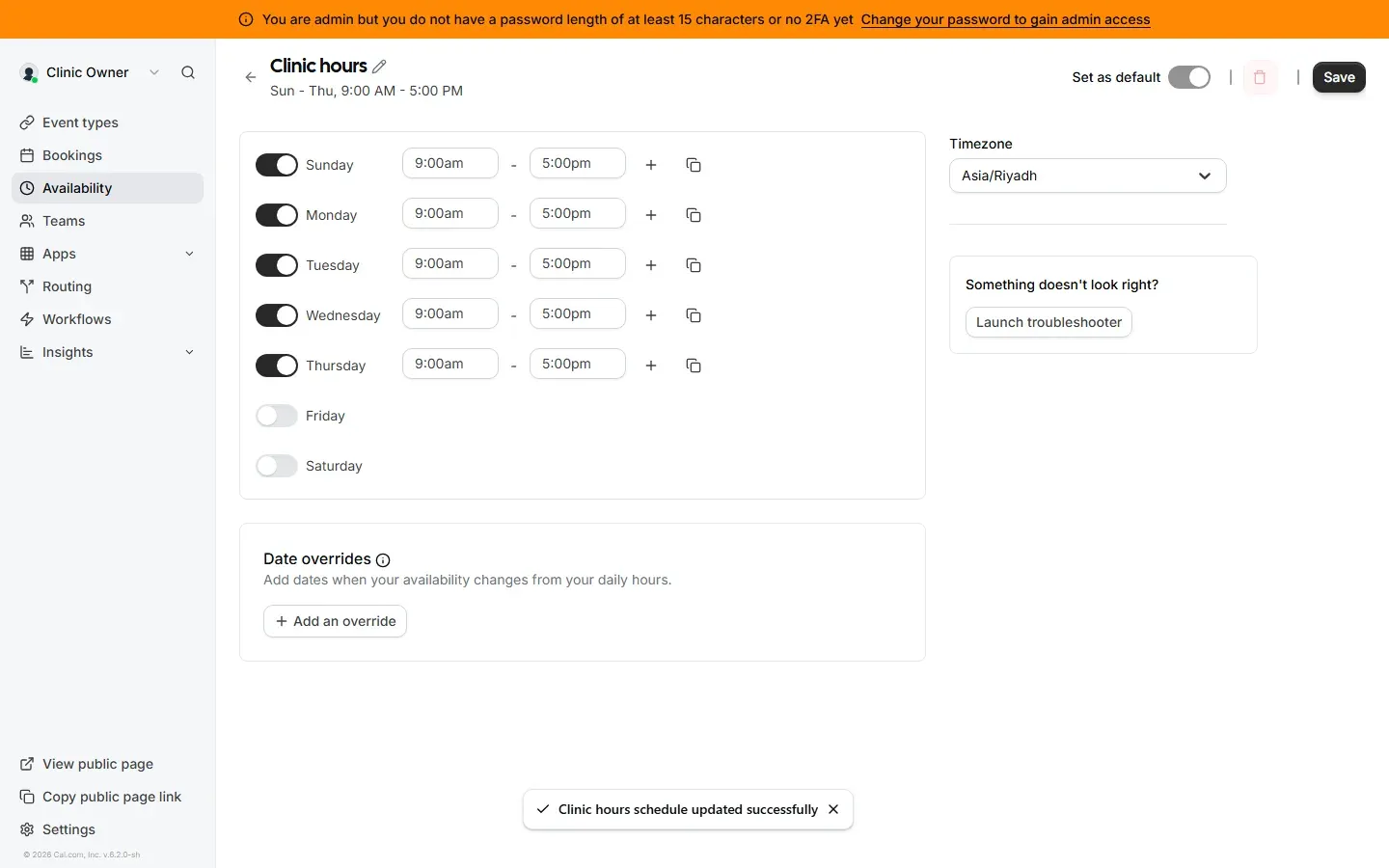Open the Asia/Riyadh timezone dropdown
1389x868 pixels.
[x=1088, y=176]
